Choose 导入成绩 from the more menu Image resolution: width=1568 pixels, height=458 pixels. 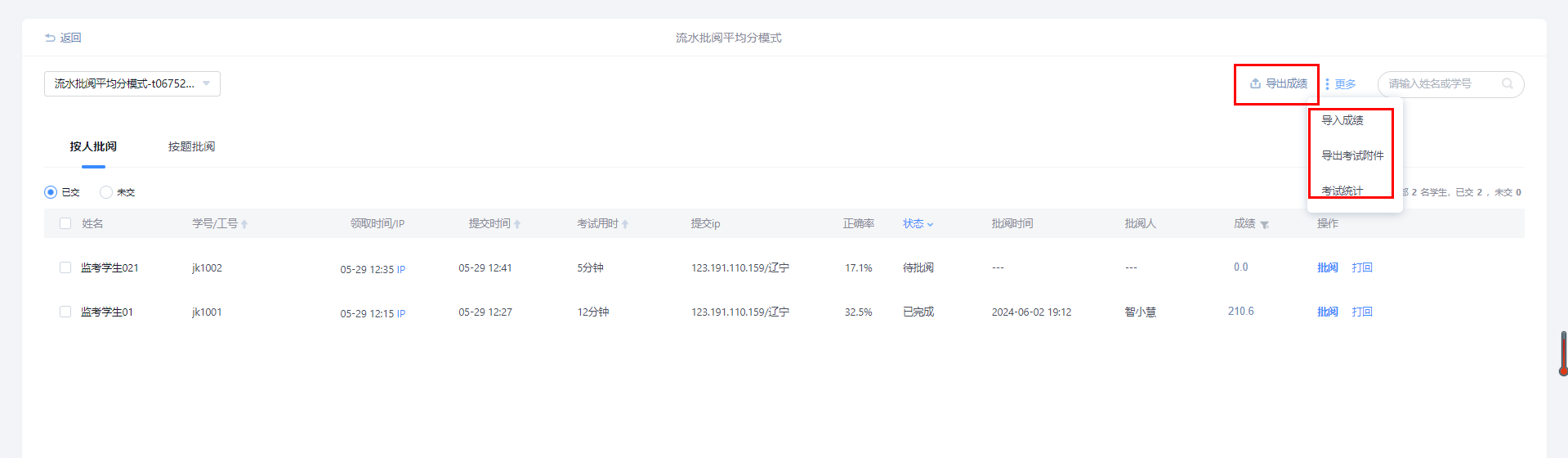pyautogui.click(x=1342, y=120)
